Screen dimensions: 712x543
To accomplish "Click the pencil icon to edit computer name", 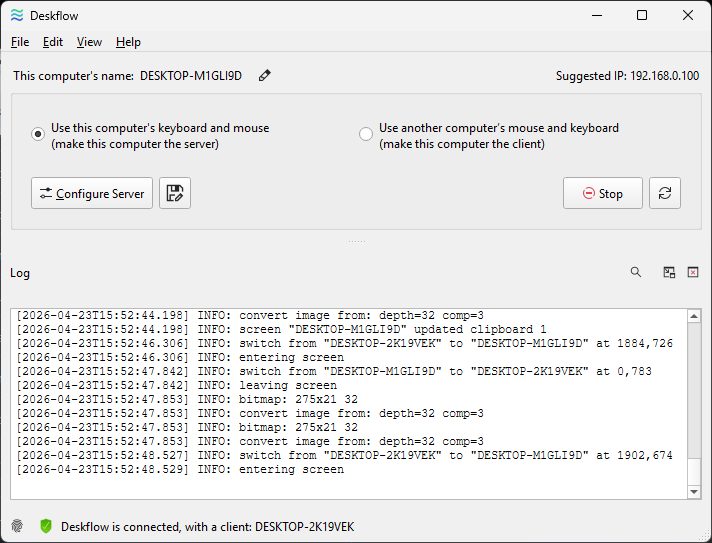I will click(265, 75).
